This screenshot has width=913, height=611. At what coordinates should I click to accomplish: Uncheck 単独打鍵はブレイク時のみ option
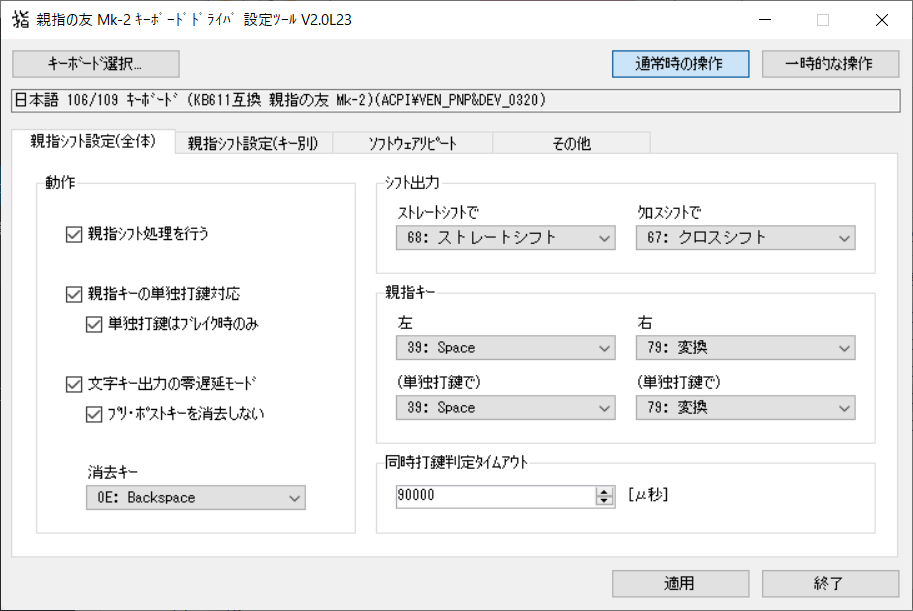94,324
